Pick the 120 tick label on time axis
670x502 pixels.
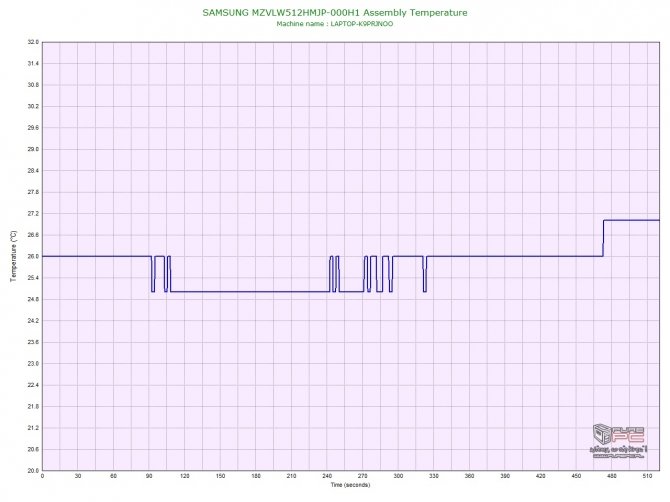185,476
